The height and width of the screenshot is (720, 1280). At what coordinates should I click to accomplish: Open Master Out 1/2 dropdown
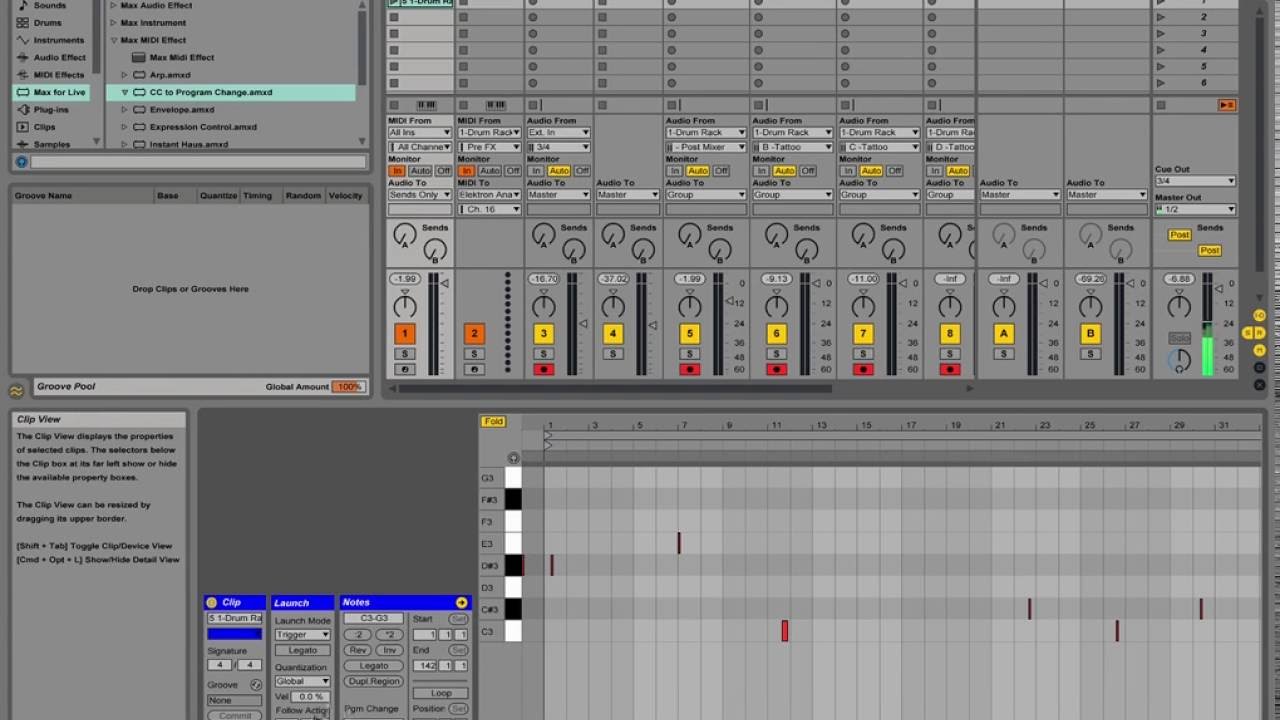pyautogui.click(x=1195, y=209)
